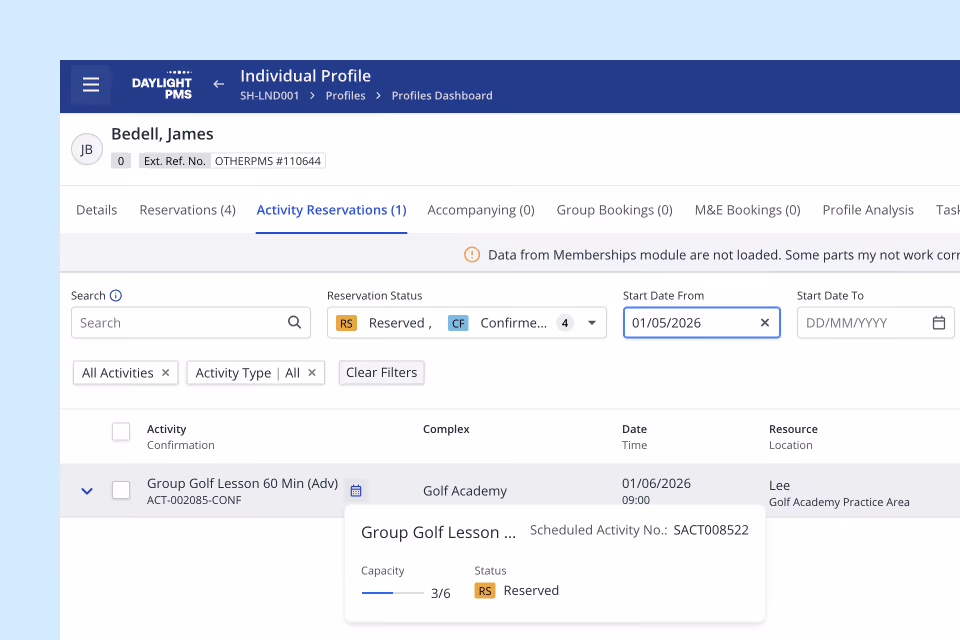Click the back arrow beside Individual Profile
960x640 pixels.
click(219, 85)
